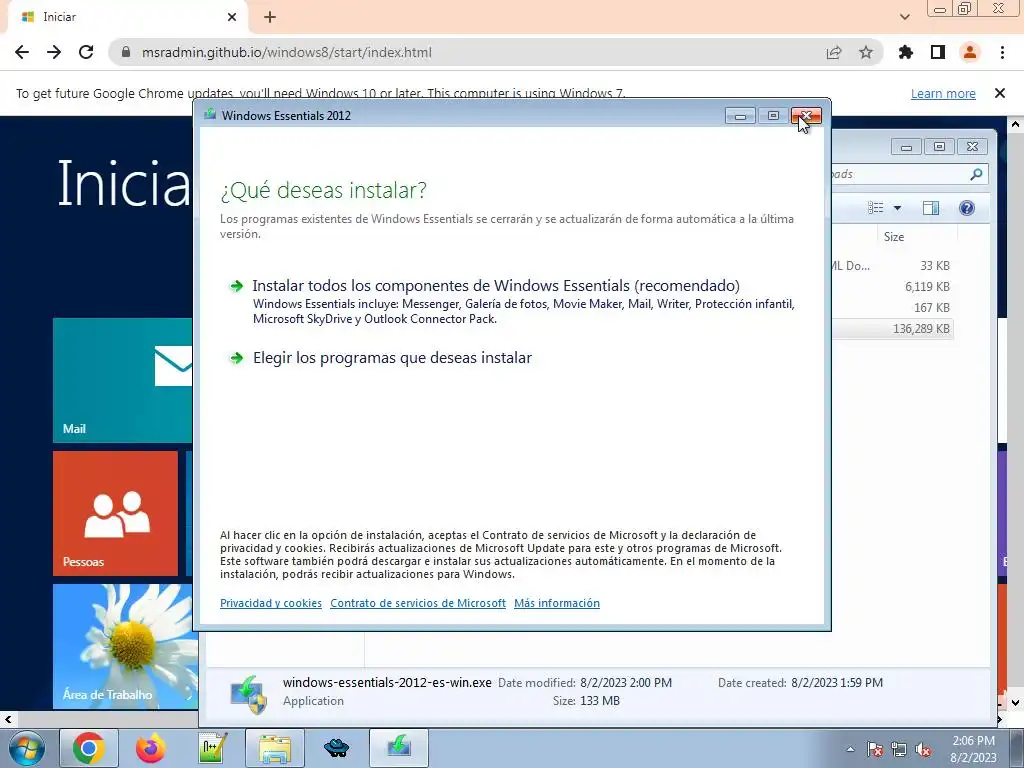This screenshot has height=768, width=1024.
Task: Open view options dropdown arrow in Explorer
Action: (897, 208)
